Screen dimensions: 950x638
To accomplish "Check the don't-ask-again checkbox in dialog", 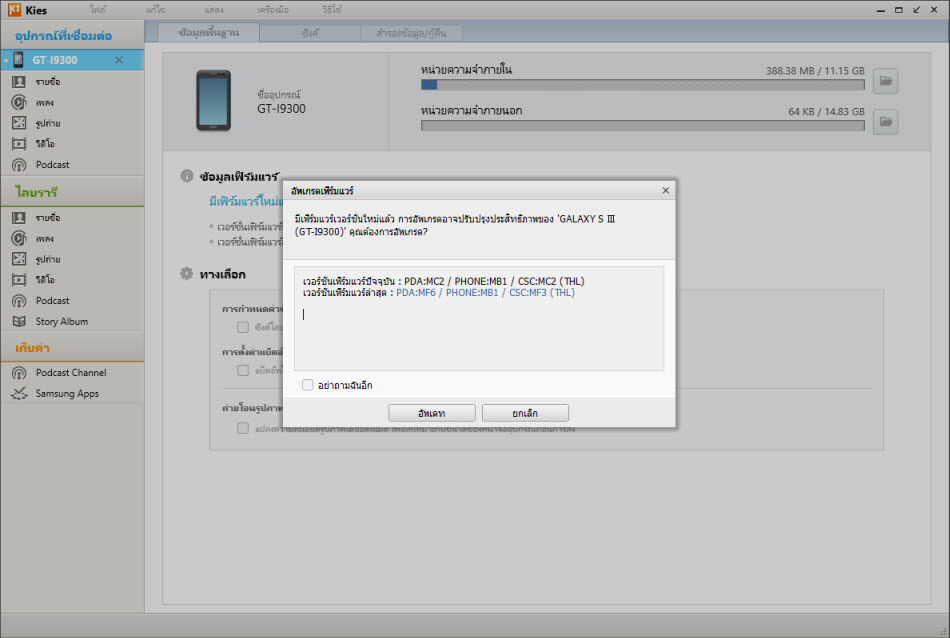I will (x=308, y=385).
